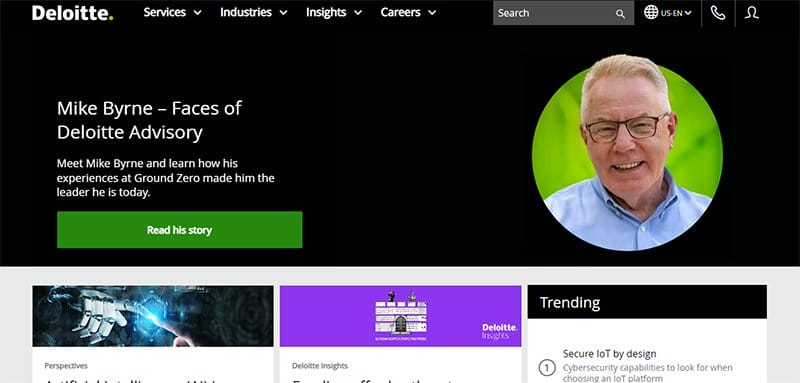Click the globe language icon
Screen dimensions: 800x383
pos(651,12)
